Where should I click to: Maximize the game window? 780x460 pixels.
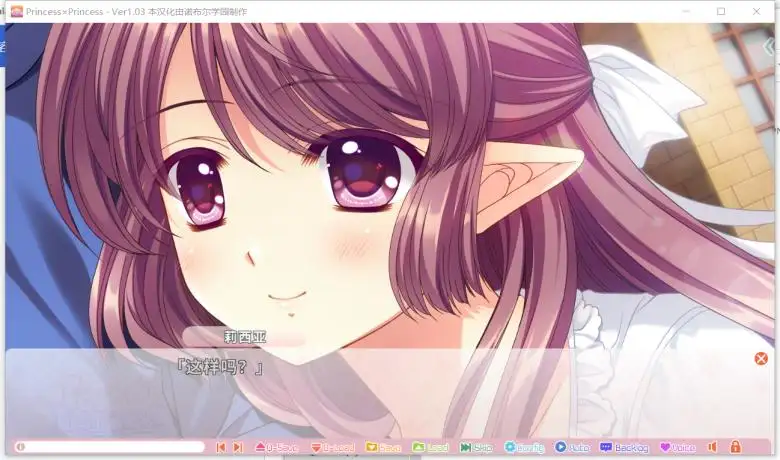point(721,11)
